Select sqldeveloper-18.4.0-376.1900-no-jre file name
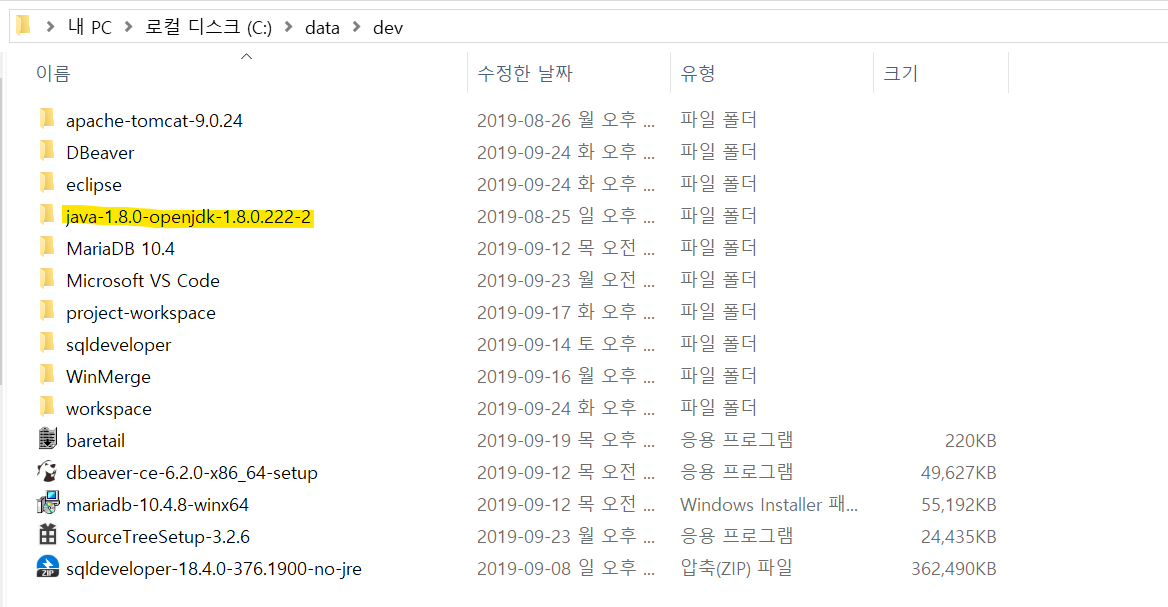This screenshot has width=1168, height=607. [x=214, y=569]
